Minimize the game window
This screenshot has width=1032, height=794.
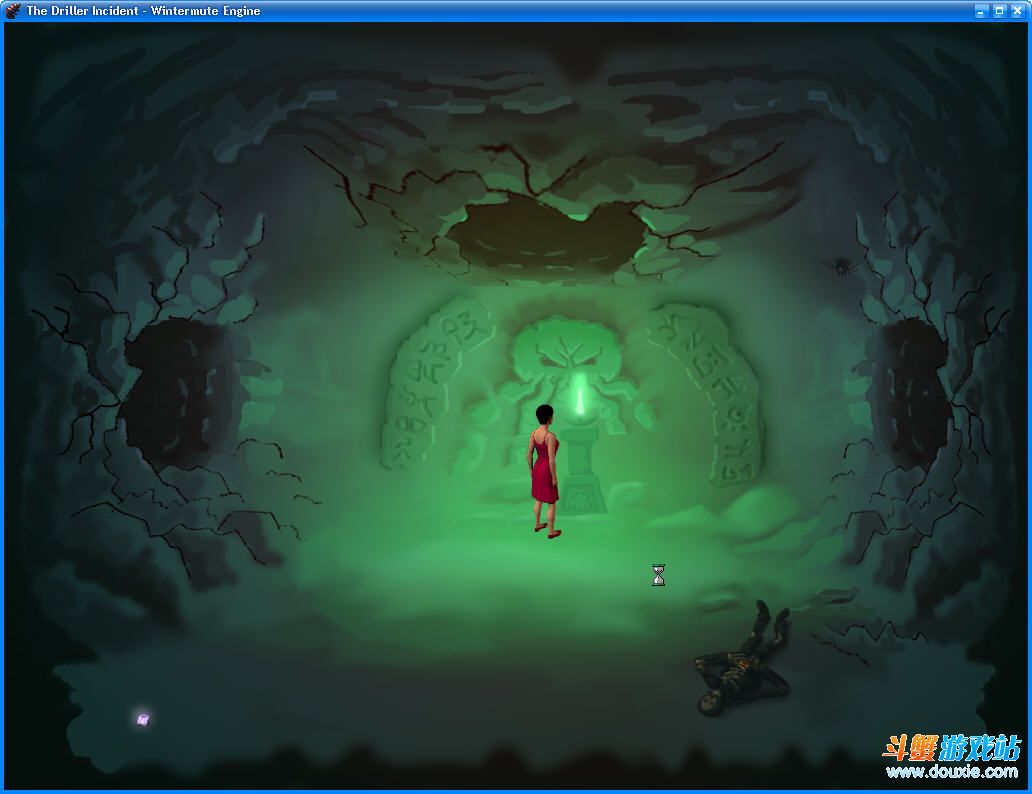tap(981, 11)
